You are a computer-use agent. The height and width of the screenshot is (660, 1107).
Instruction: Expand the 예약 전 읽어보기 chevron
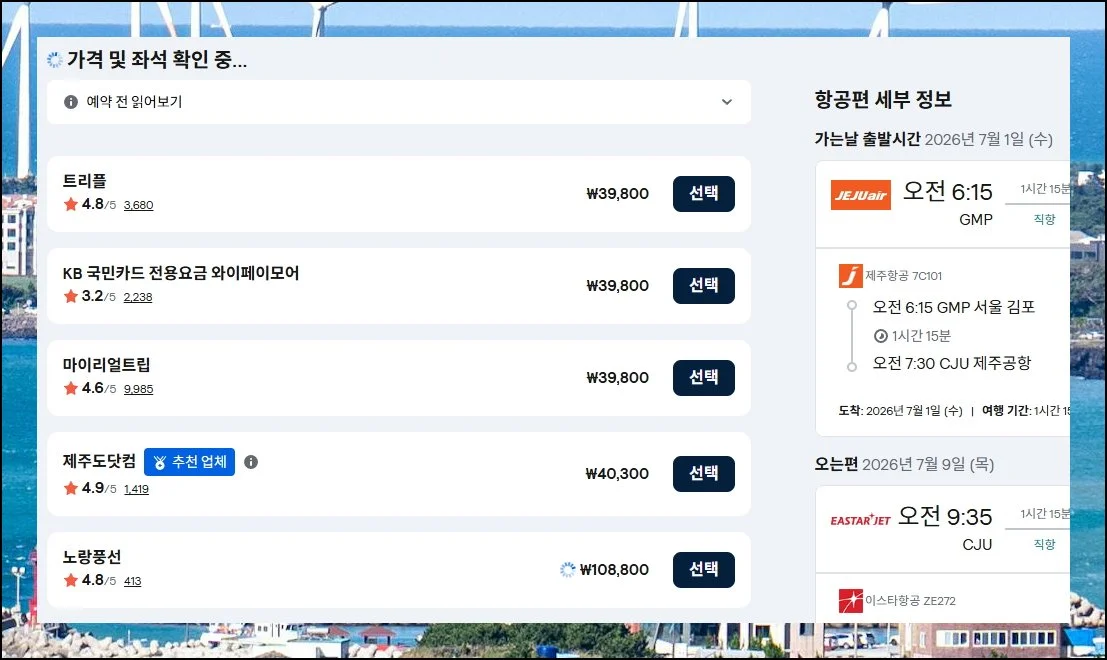coord(727,102)
